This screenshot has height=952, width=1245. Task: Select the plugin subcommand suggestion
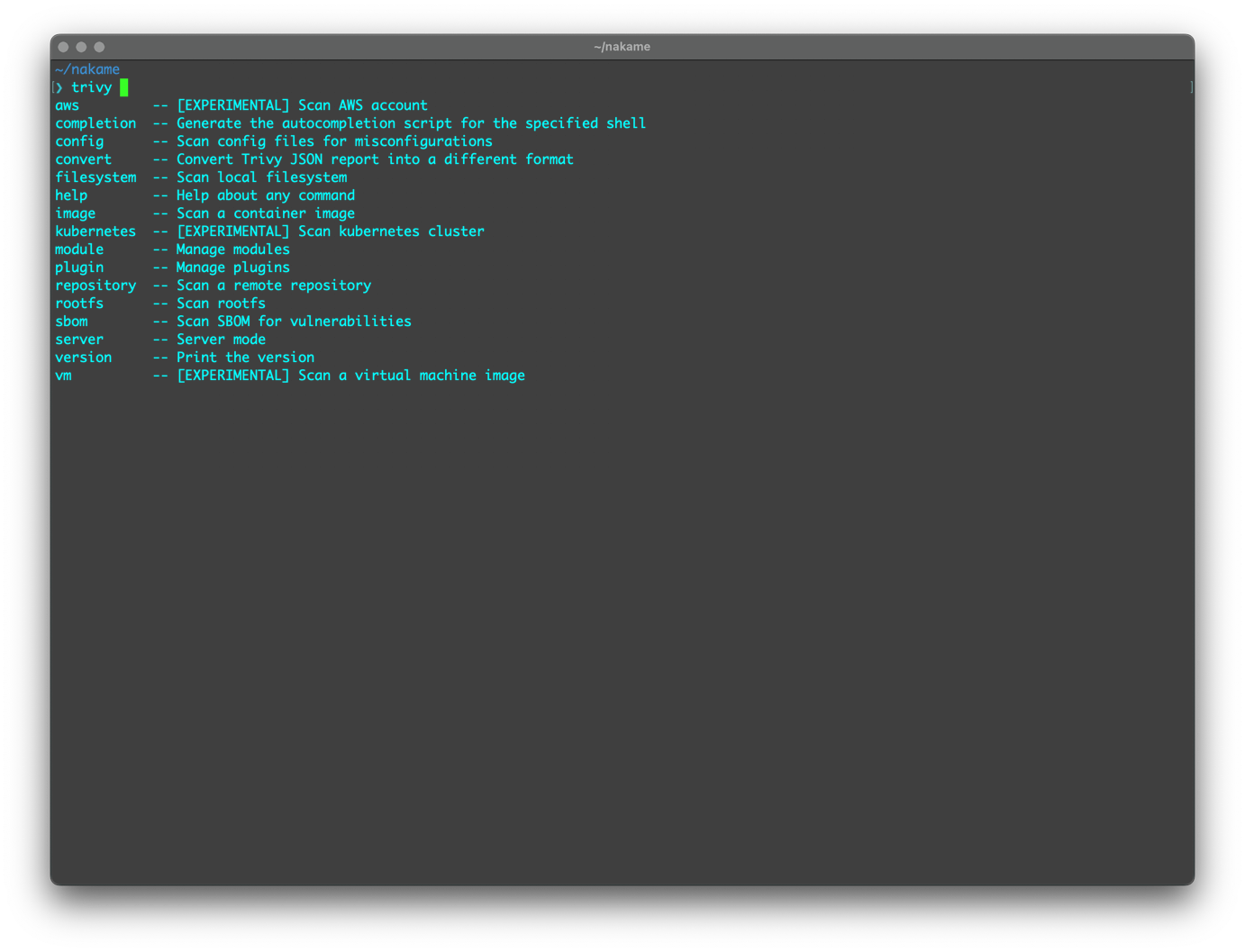(79, 267)
